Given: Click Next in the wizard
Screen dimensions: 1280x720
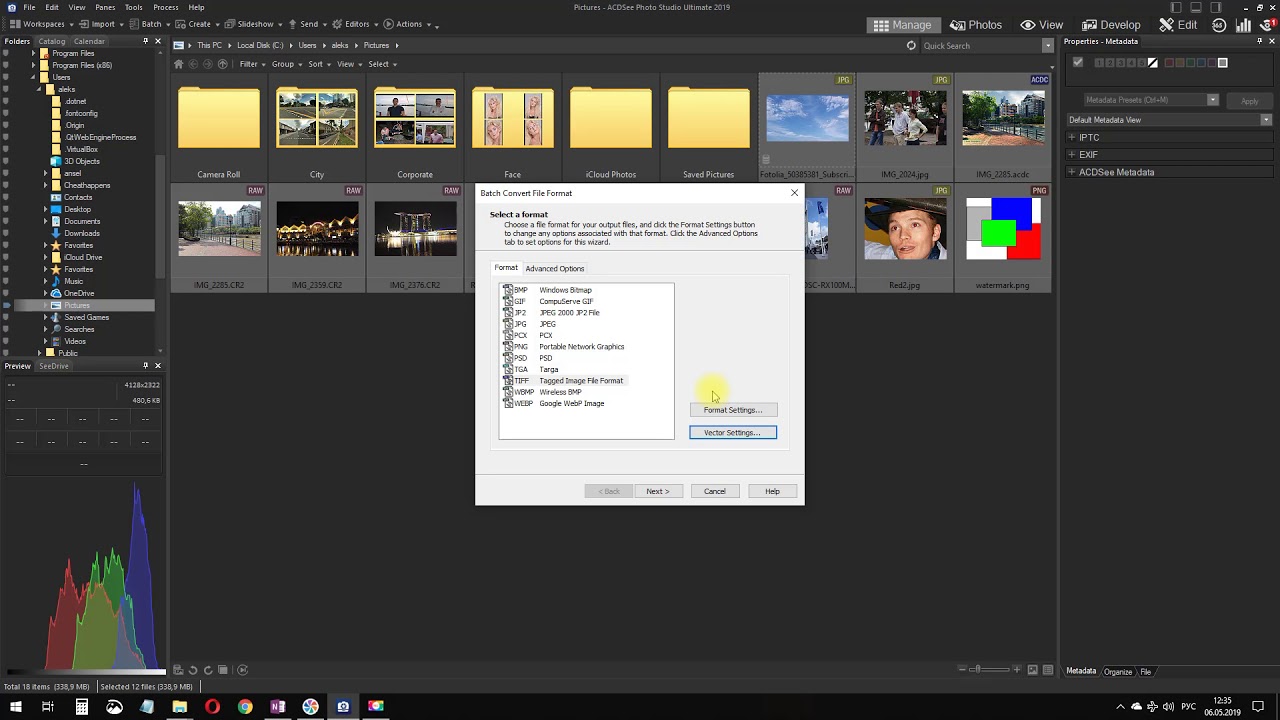Looking at the screenshot, I should click(657, 491).
